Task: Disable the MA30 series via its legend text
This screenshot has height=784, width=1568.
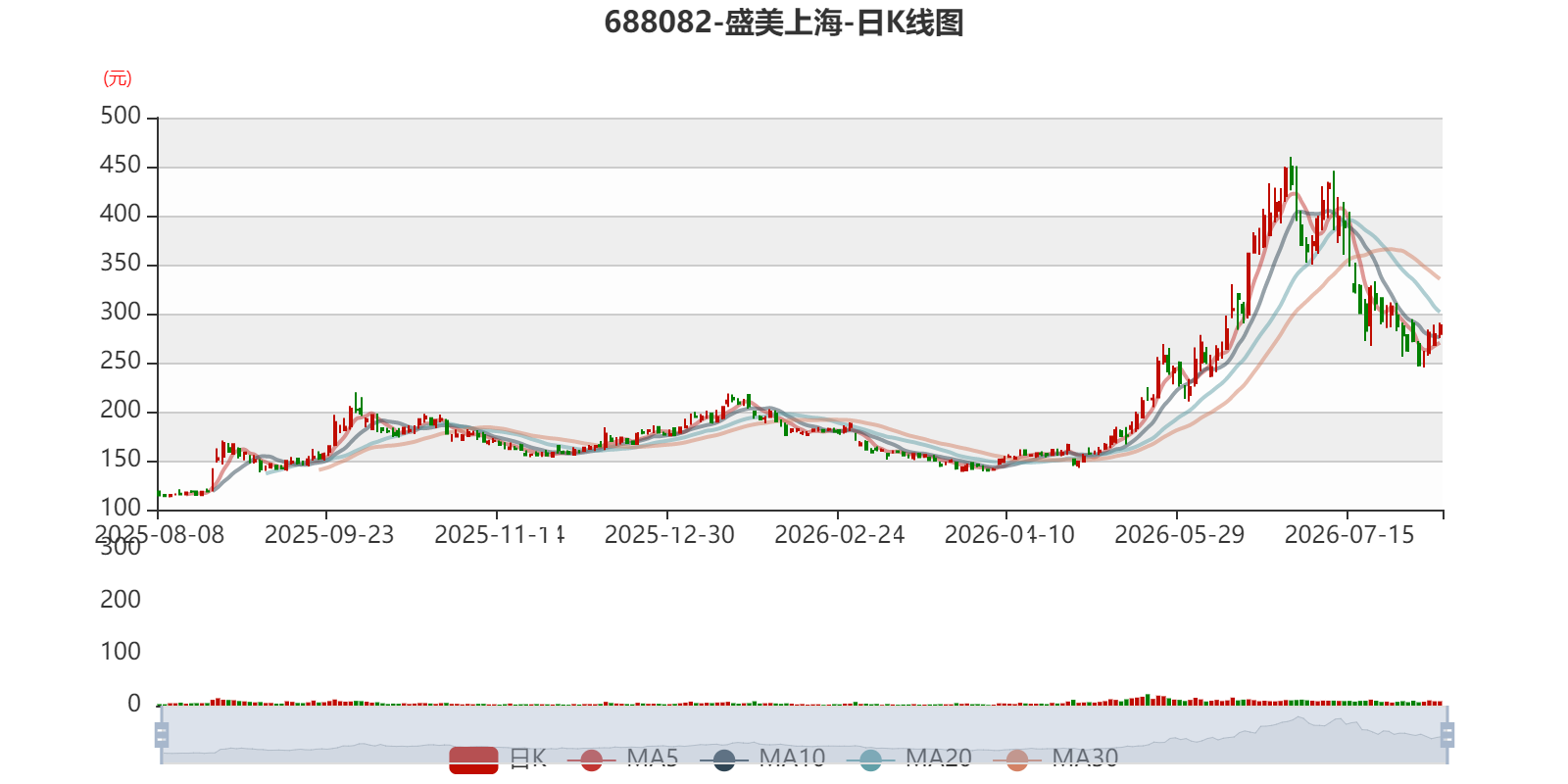Action: [1085, 758]
